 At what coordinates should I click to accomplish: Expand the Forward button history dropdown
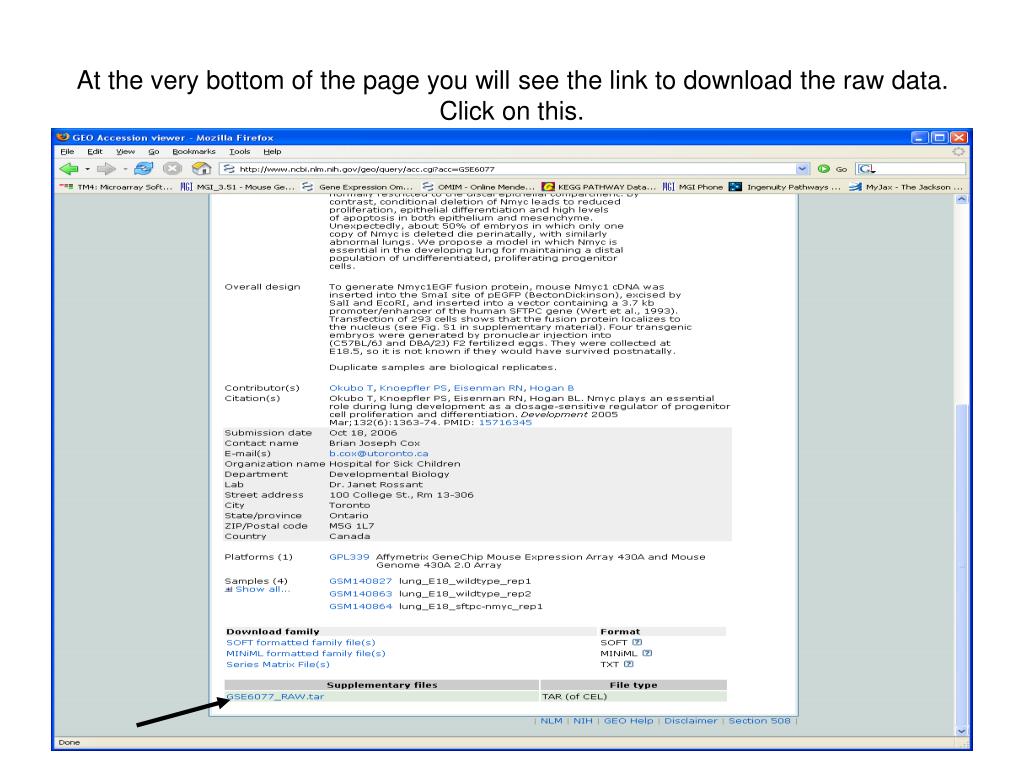(125, 169)
